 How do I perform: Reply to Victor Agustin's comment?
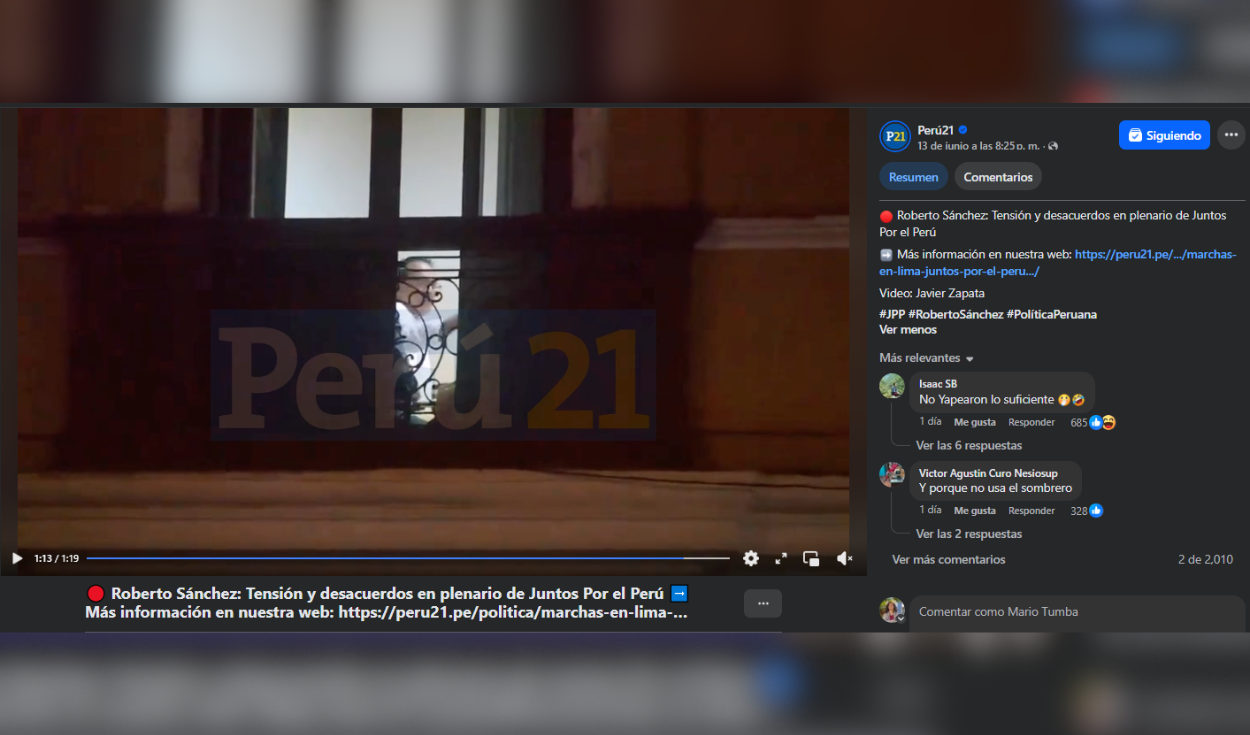(x=1032, y=510)
